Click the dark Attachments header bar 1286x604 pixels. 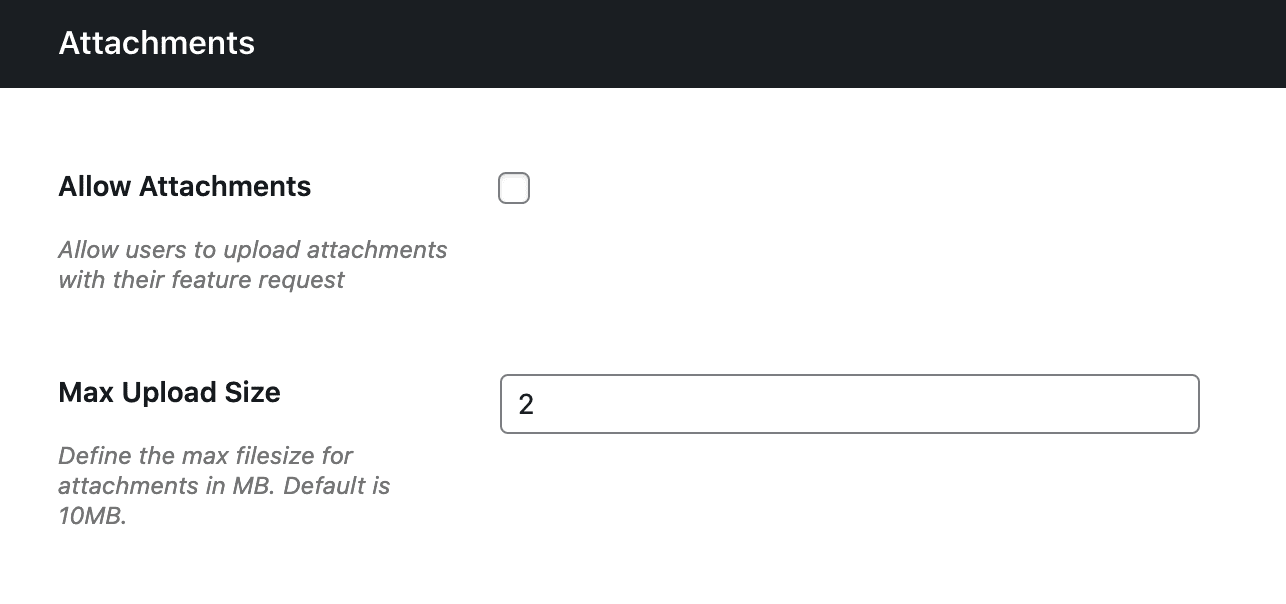coord(700,43)
